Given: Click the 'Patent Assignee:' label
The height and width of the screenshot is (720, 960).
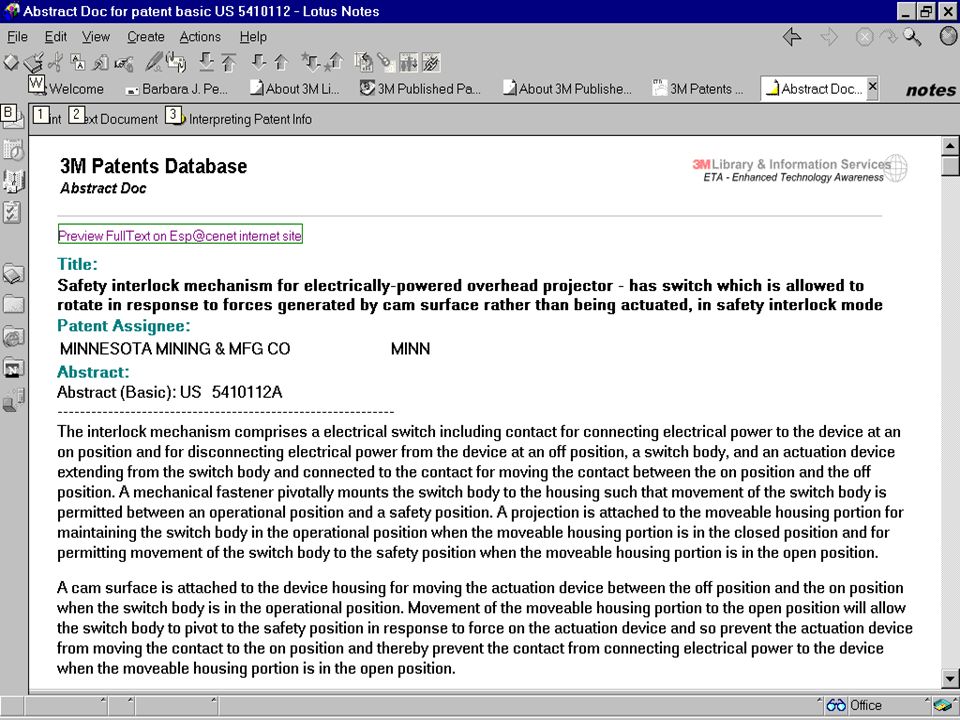Looking at the screenshot, I should point(124,326).
